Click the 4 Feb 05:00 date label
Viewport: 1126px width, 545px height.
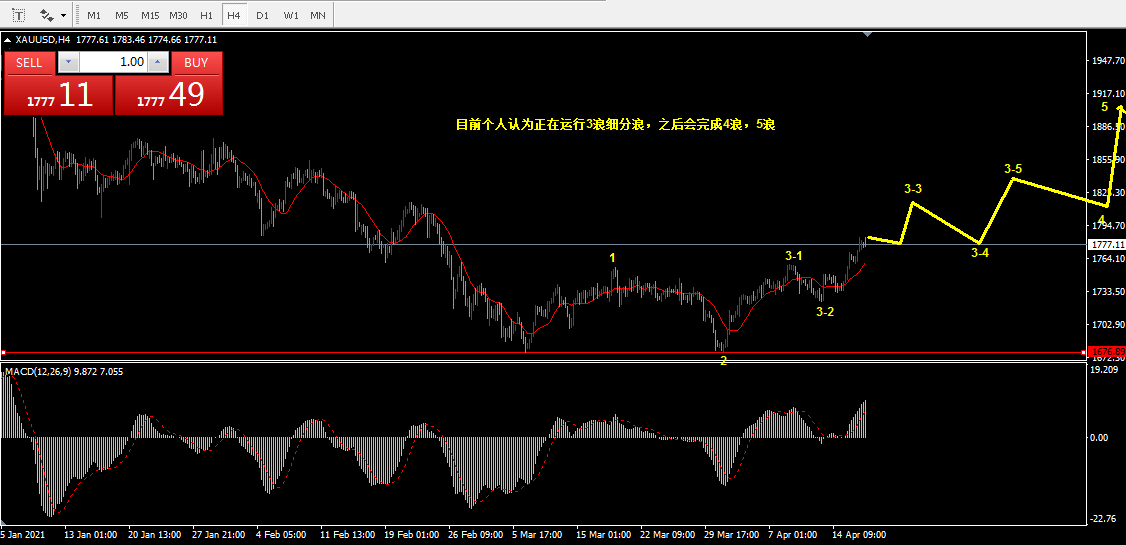pyautogui.click(x=282, y=535)
